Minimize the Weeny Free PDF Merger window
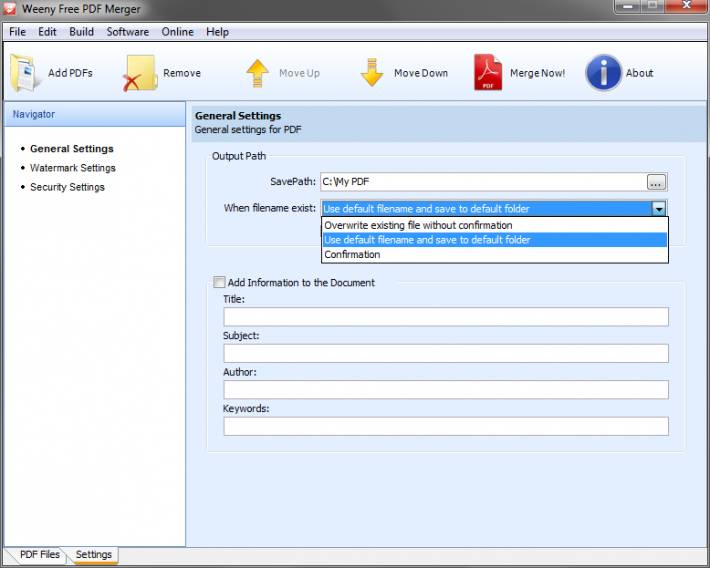The width and height of the screenshot is (710, 568). click(x=628, y=6)
